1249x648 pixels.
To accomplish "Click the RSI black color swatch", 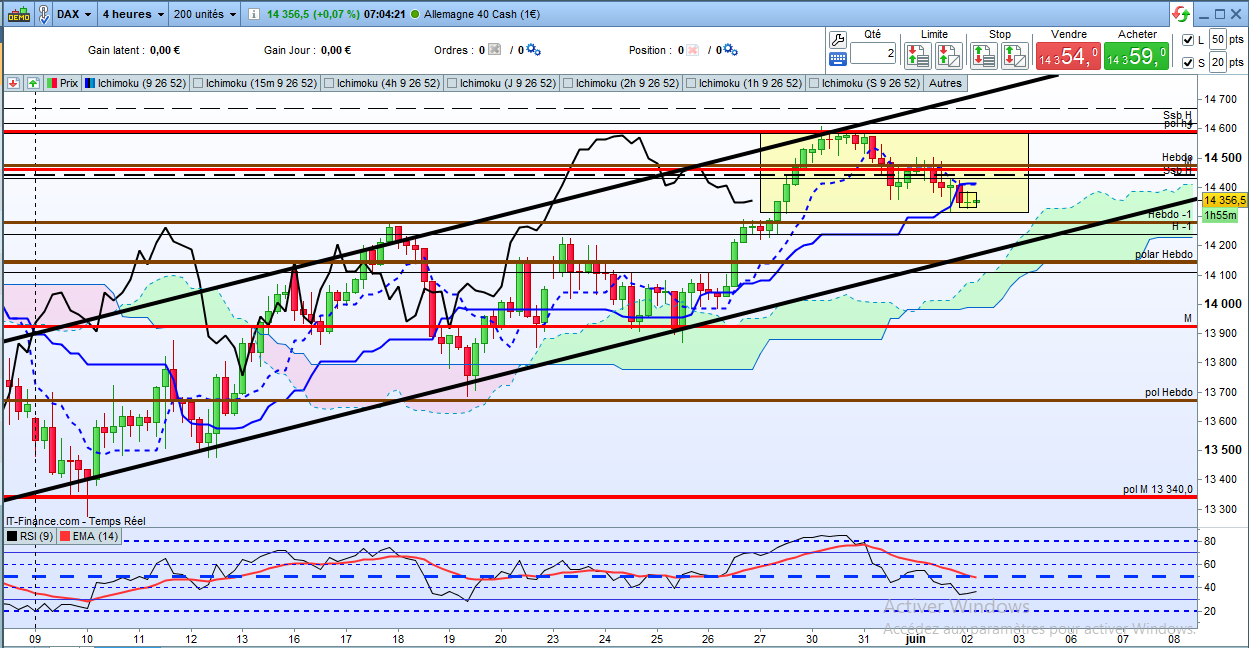I will [12, 537].
